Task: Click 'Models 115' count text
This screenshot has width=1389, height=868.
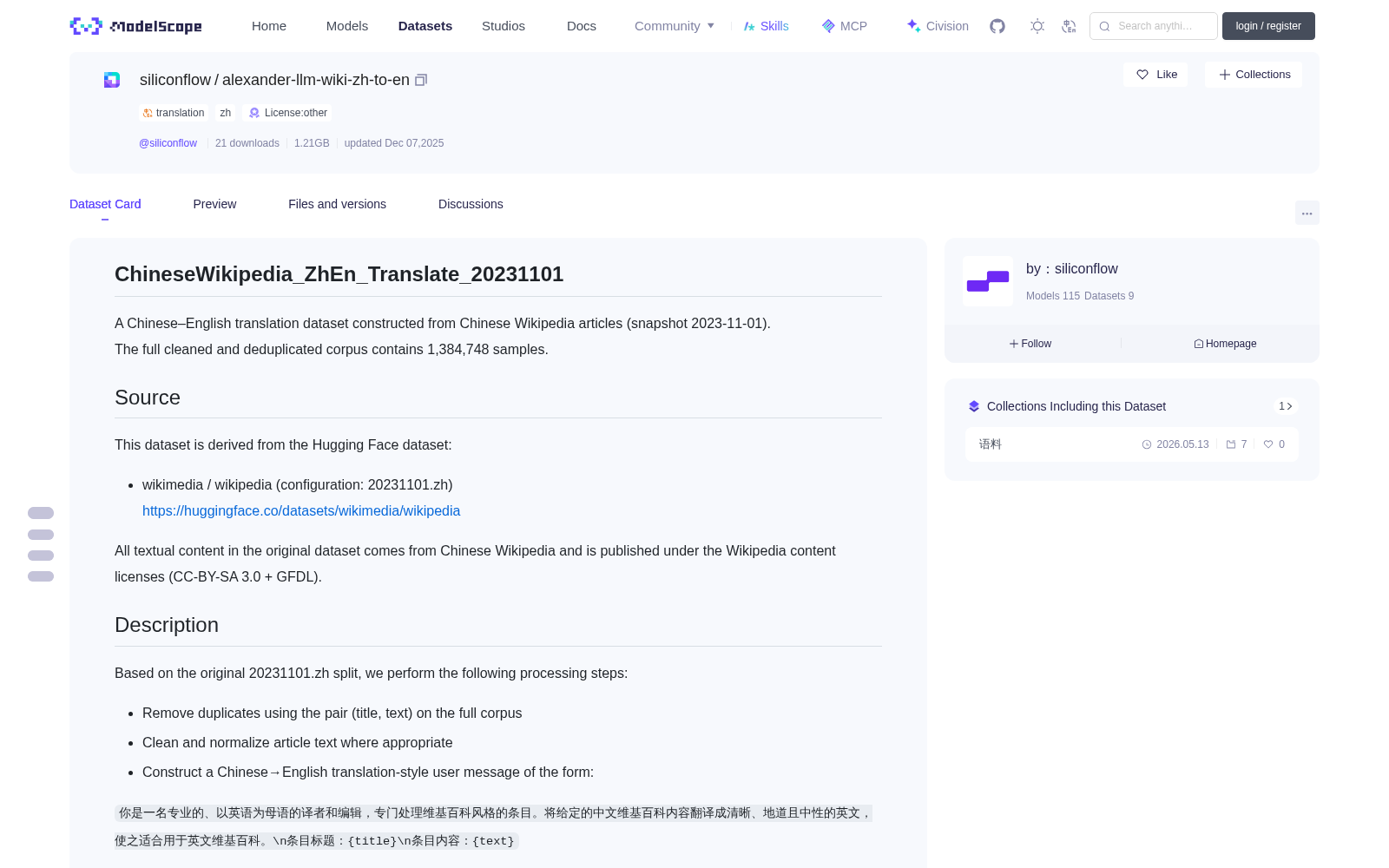Action: 1053,296
